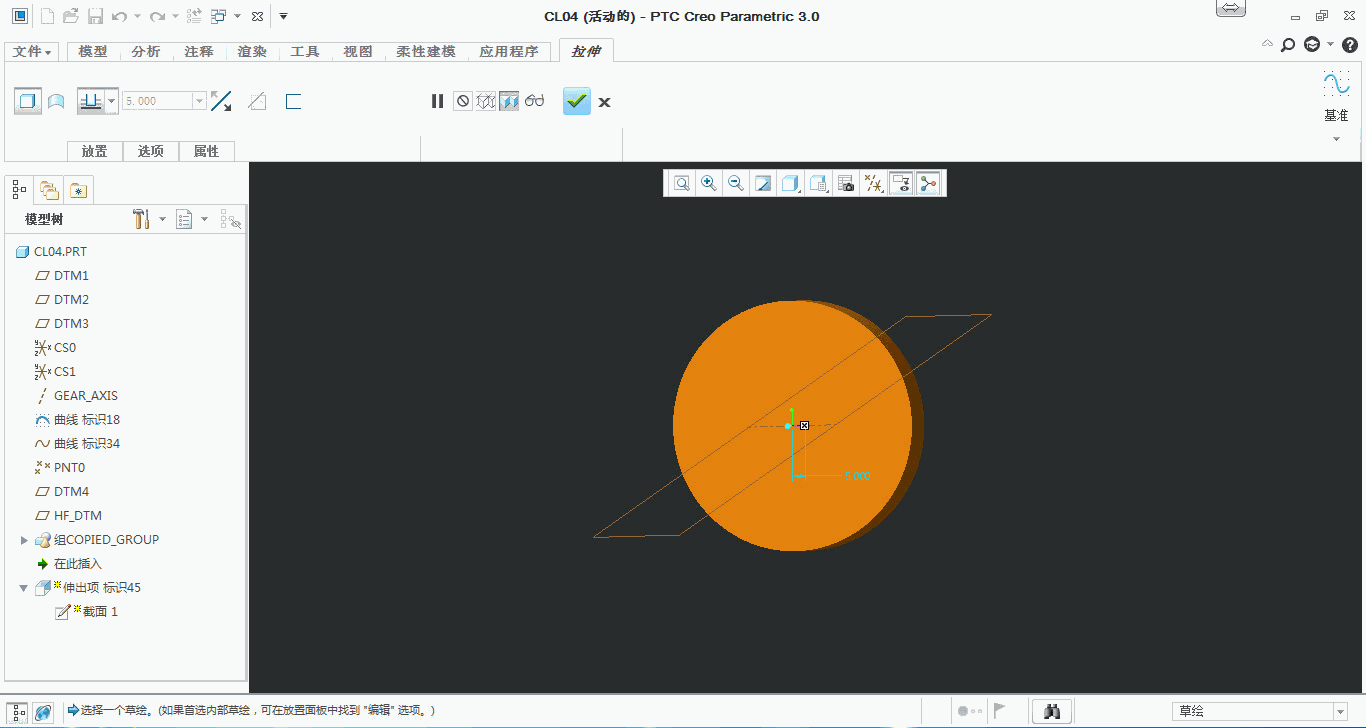Image resolution: width=1366 pixels, height=728 pixels.
Task: Click the blind depth type icon
Action: 91,101
